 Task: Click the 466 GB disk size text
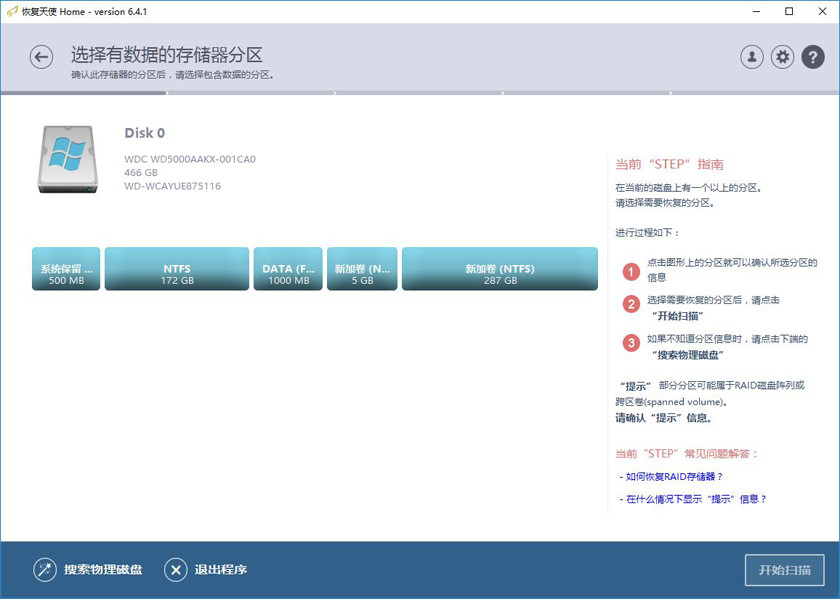141,173
